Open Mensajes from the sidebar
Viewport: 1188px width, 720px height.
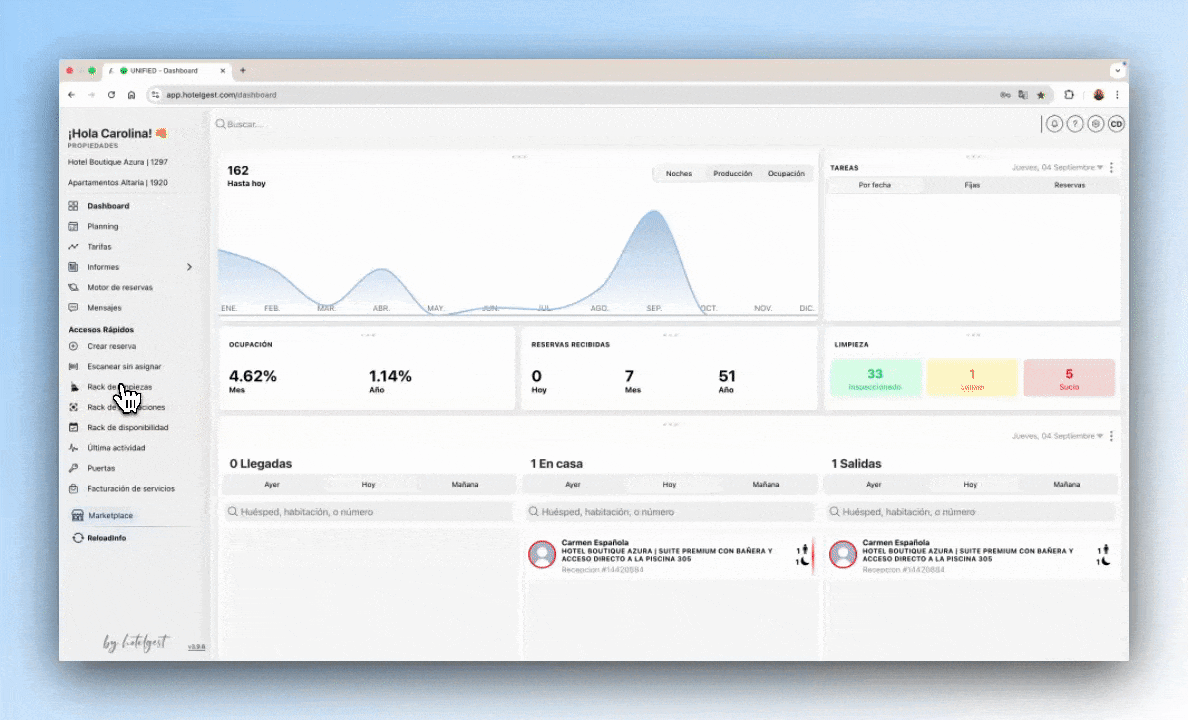(104, 308)
